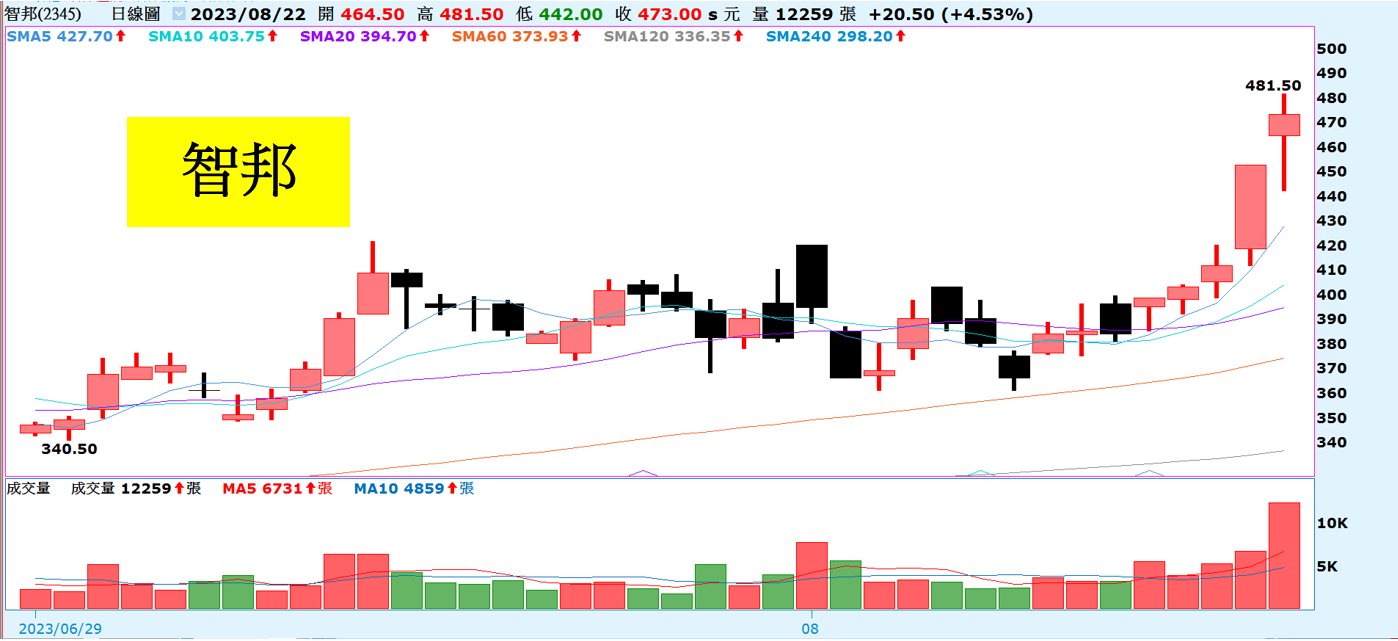Click the red up arrow beside SMA5
Viewport: 1398px width, 641px height.
(120, 36)
